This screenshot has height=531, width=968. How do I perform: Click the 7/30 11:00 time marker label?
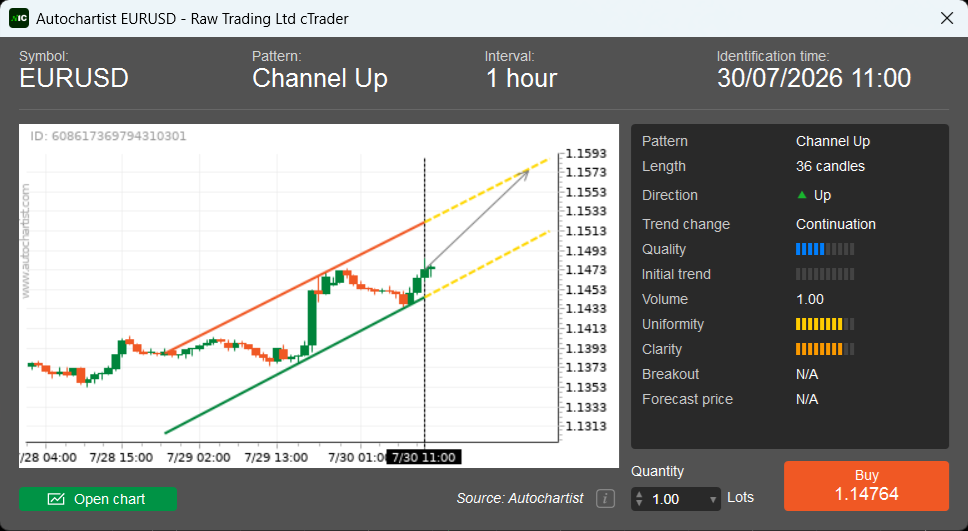point(424,458)
